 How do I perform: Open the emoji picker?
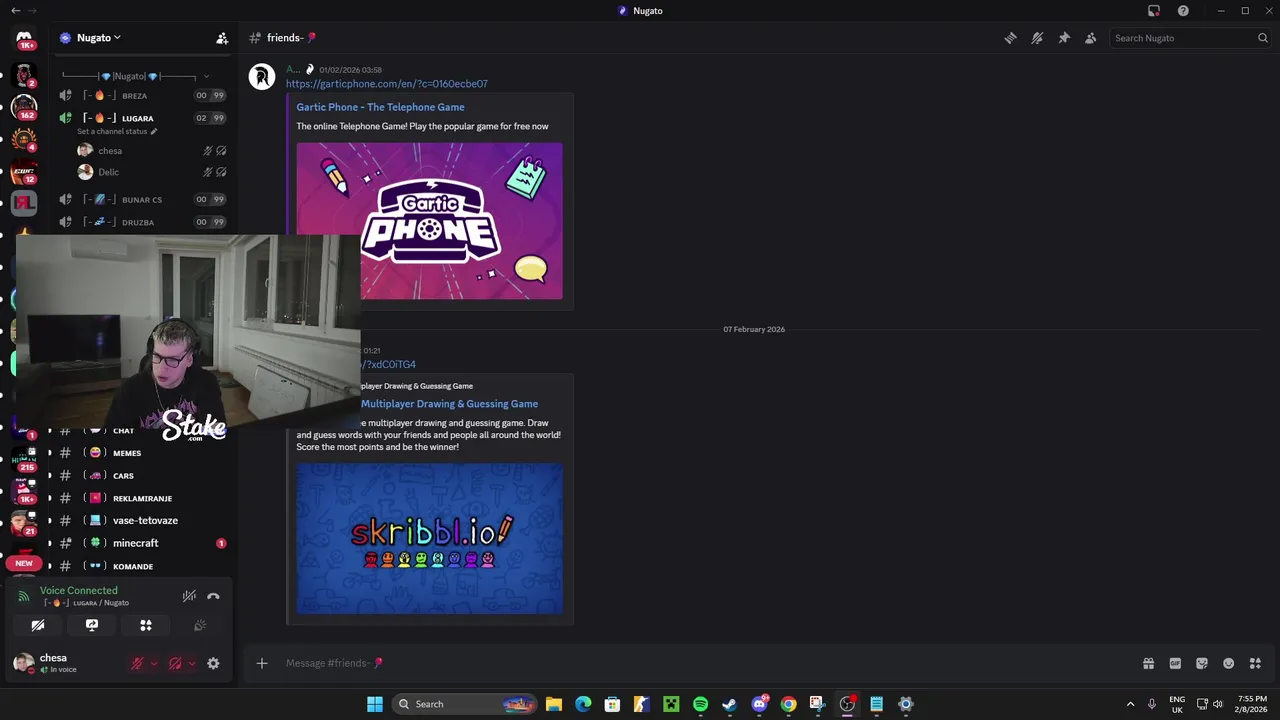pos(1228,663)
